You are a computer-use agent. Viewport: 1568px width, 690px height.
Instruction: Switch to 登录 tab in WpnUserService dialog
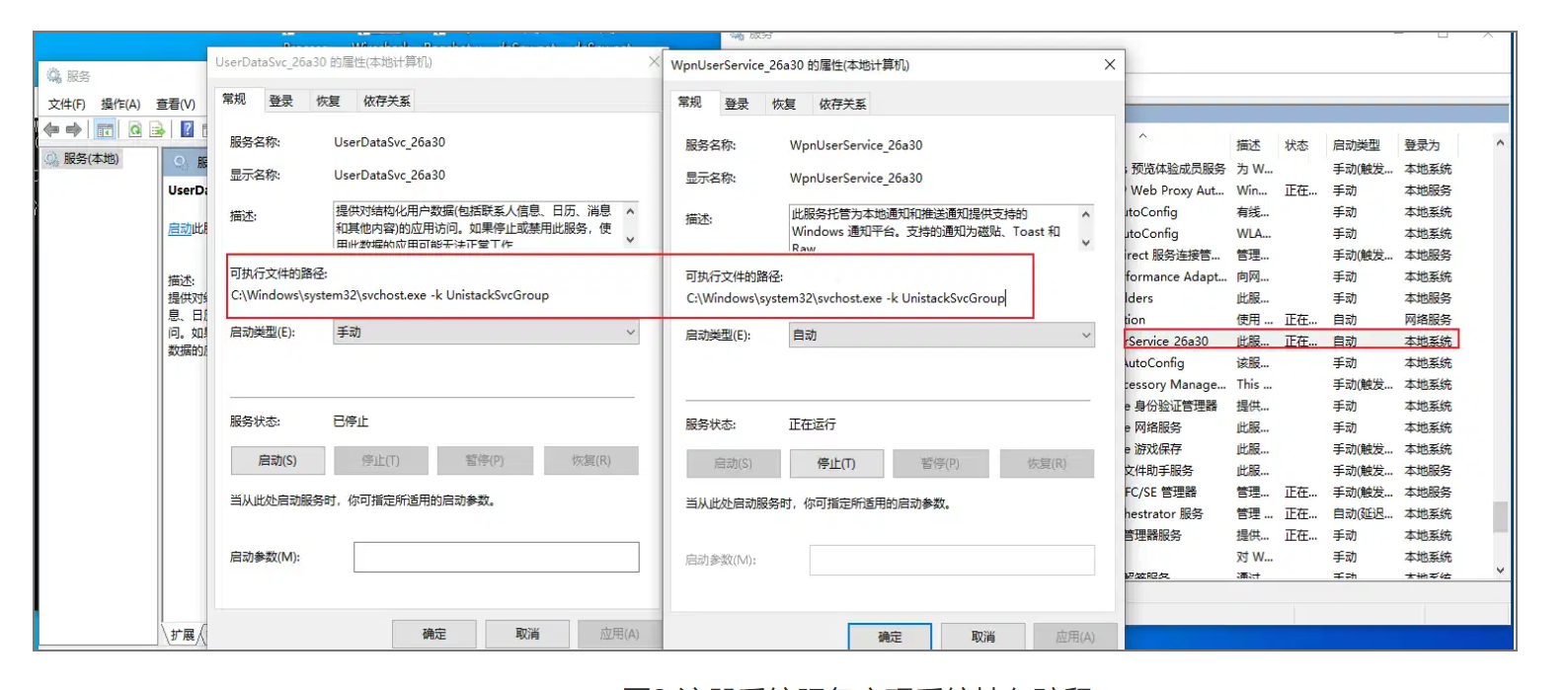737,104
